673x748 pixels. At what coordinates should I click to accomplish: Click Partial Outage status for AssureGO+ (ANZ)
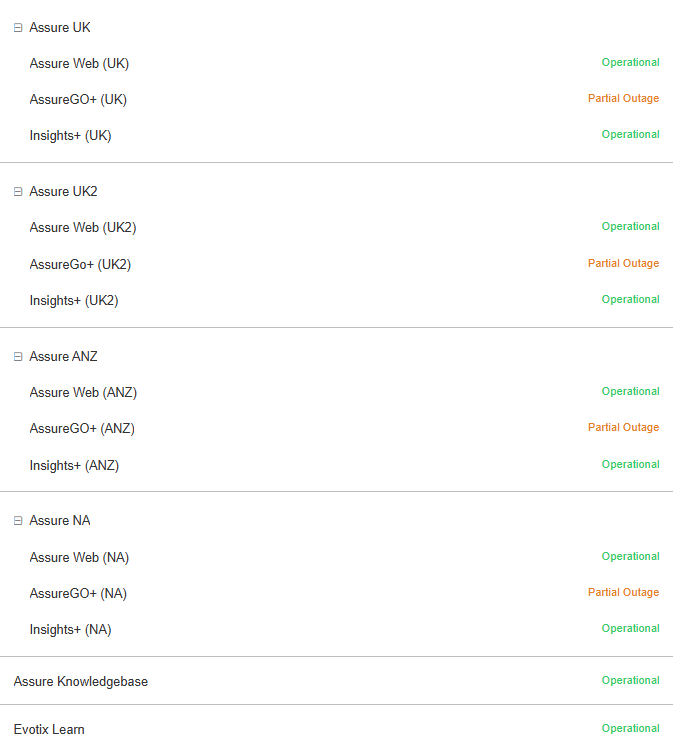[623, 427]
